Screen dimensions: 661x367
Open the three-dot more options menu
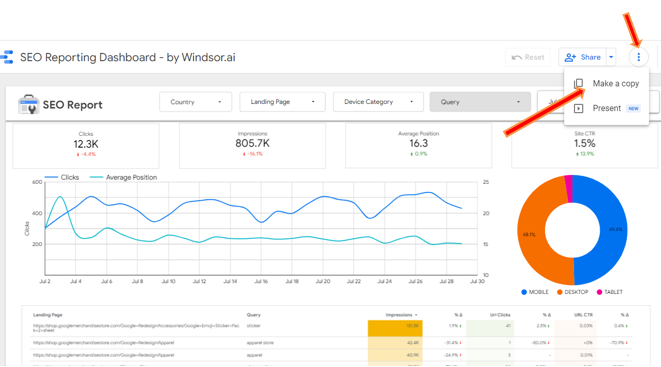coord(638,57)
